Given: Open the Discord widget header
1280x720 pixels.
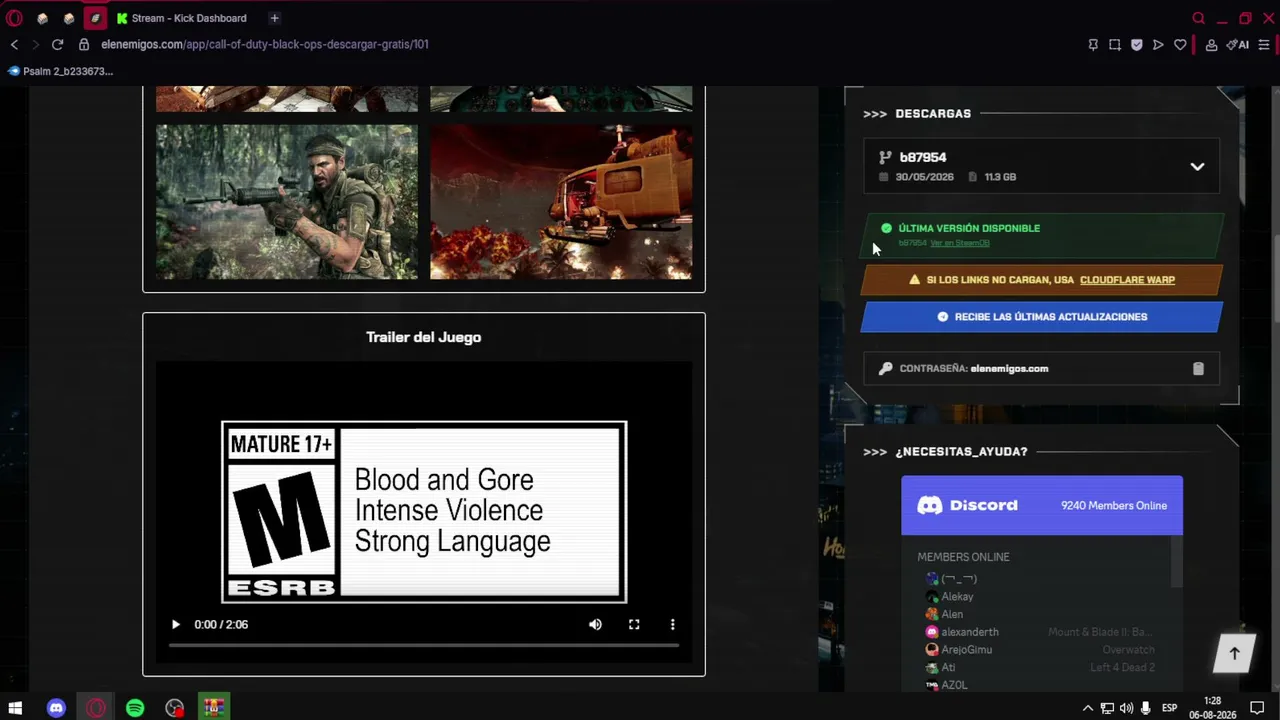Looking at the screenshot, I should 1042,505.
